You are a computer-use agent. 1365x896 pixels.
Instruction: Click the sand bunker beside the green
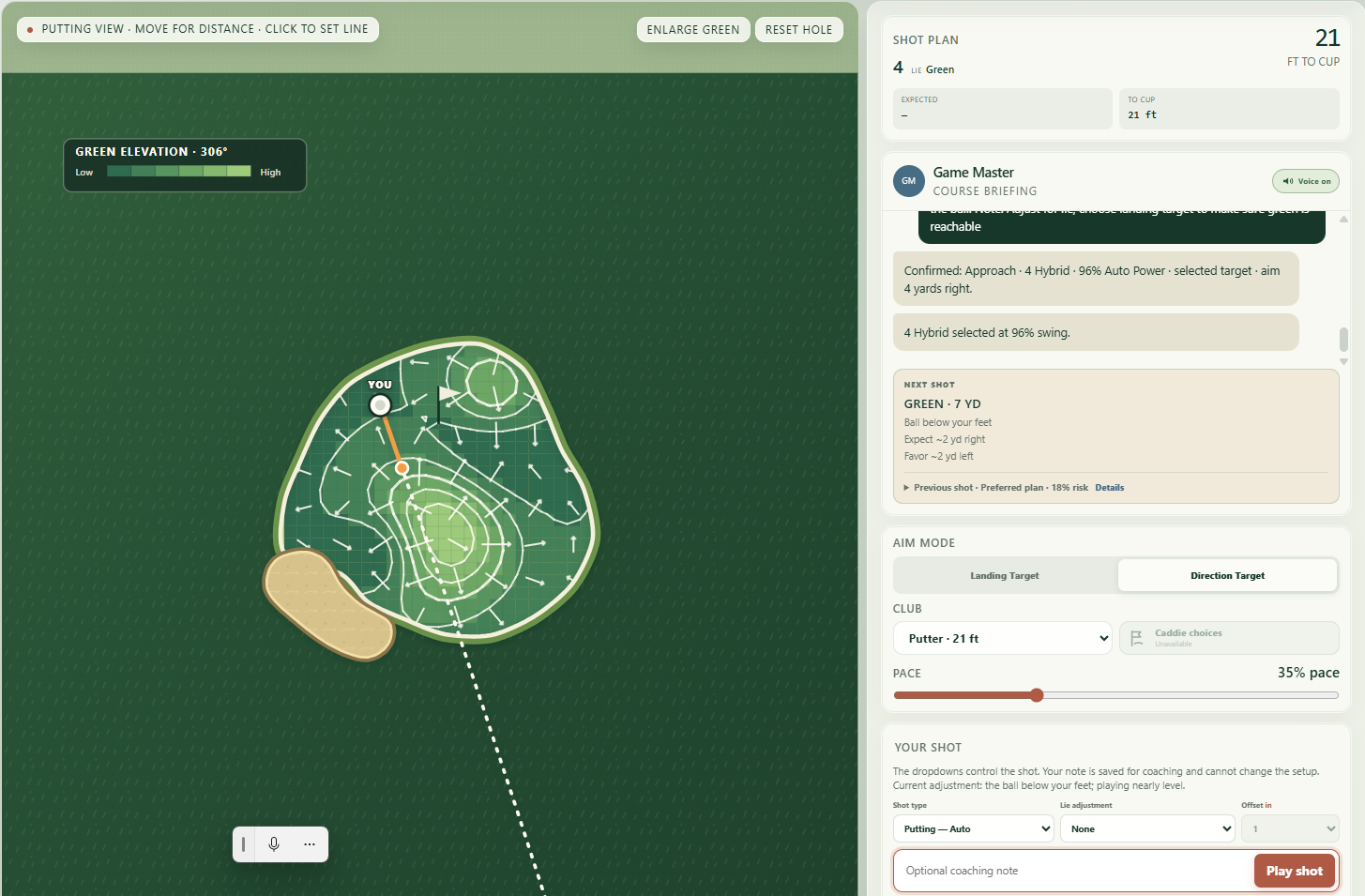tap(327, 603)
